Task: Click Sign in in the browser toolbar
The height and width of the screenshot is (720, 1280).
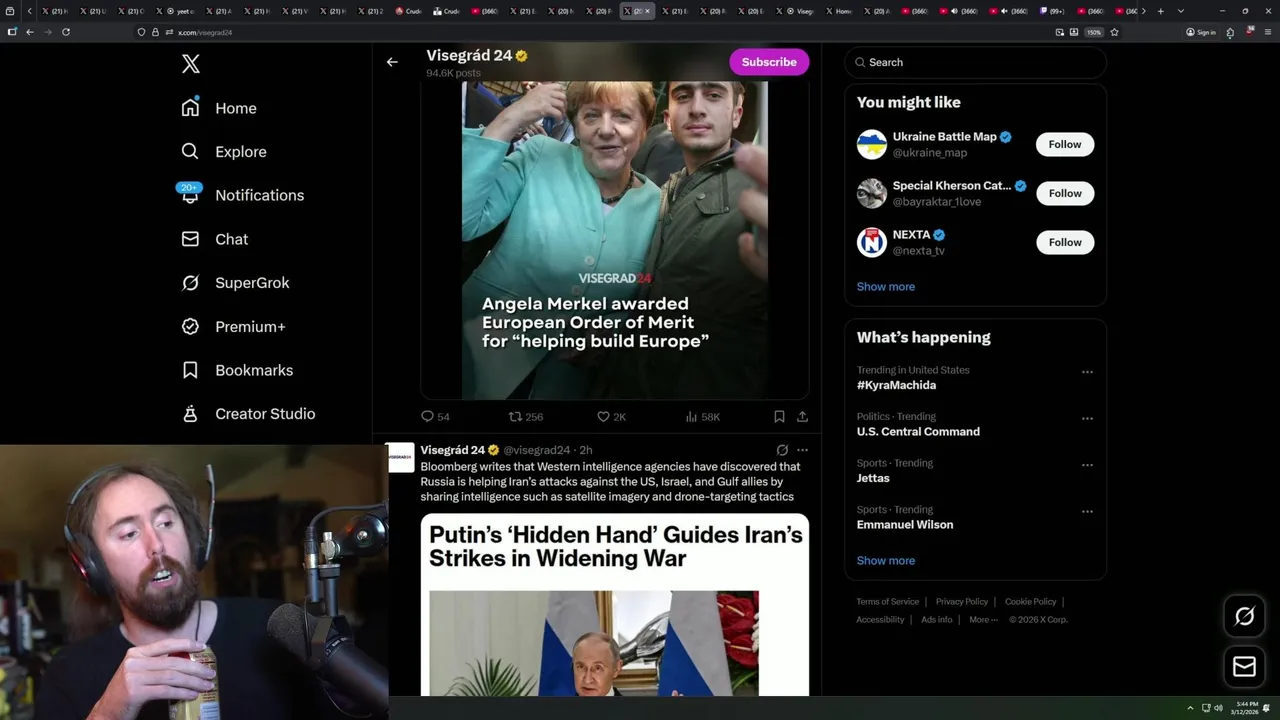Action: coord(1201,32)
